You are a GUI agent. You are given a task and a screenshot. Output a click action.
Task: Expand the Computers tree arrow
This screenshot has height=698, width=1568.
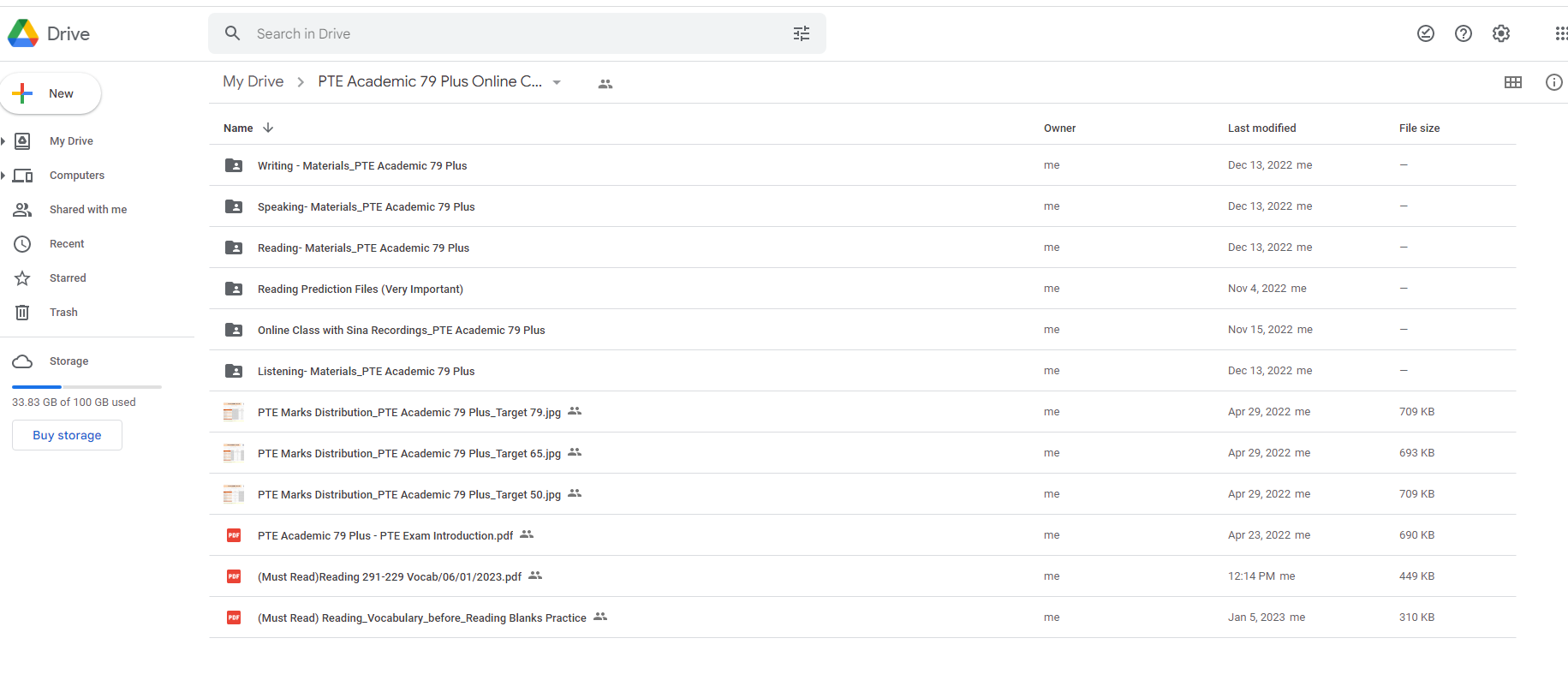[x=3, y=176]
